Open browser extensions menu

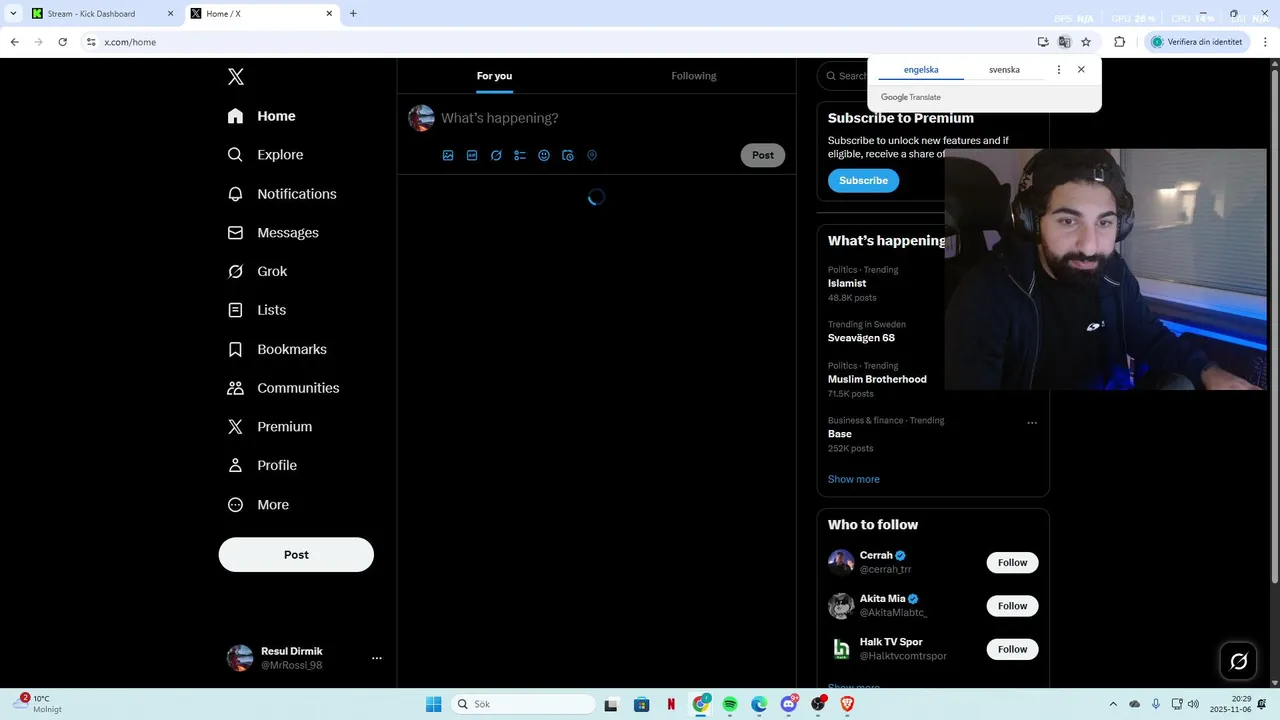click(1119, 42)
